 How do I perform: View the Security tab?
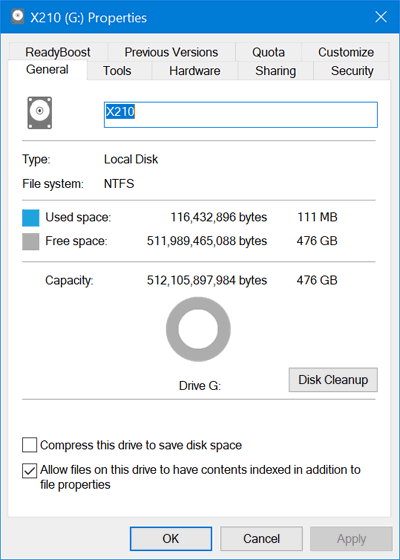pyautogui.click(x=352, y=71)
